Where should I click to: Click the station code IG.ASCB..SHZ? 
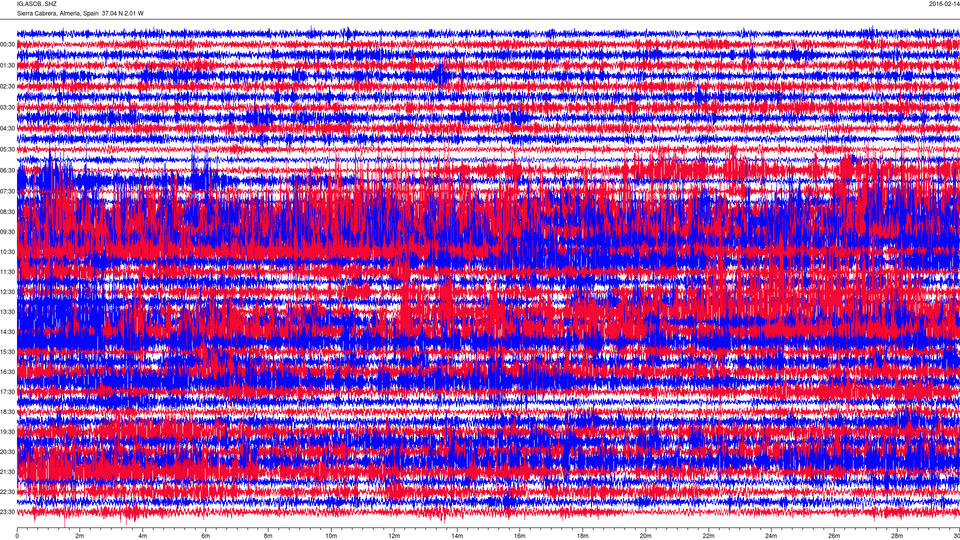point(37,4)
